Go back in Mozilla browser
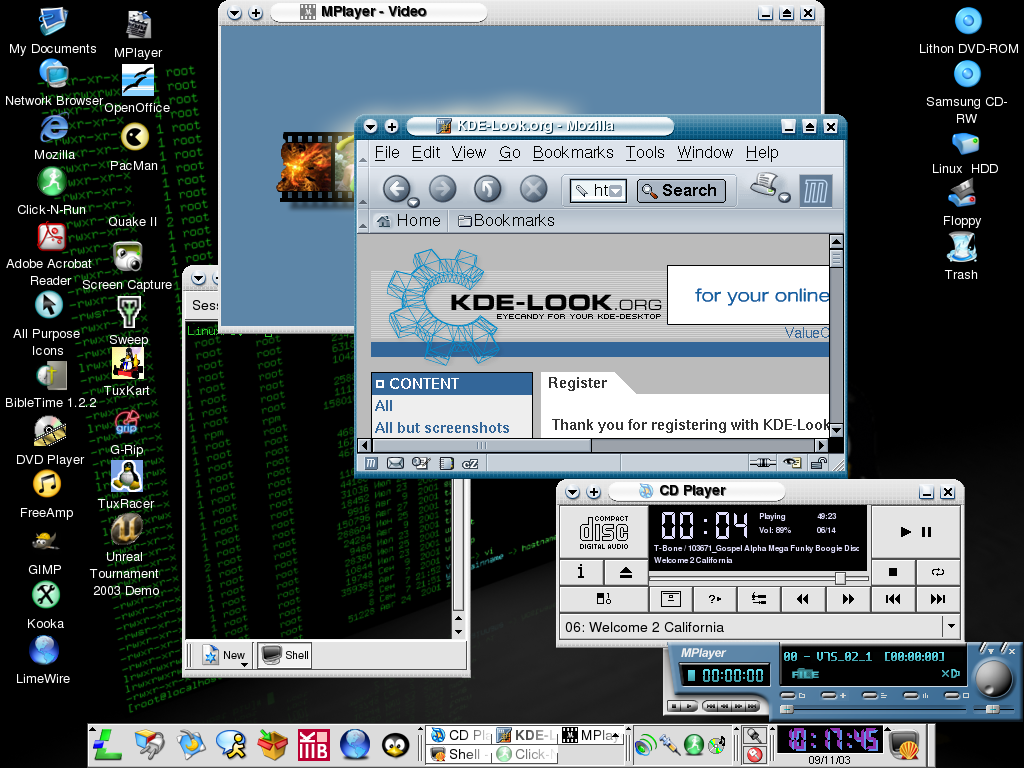This screenshot has width=1024, height=768. [396, 189]
